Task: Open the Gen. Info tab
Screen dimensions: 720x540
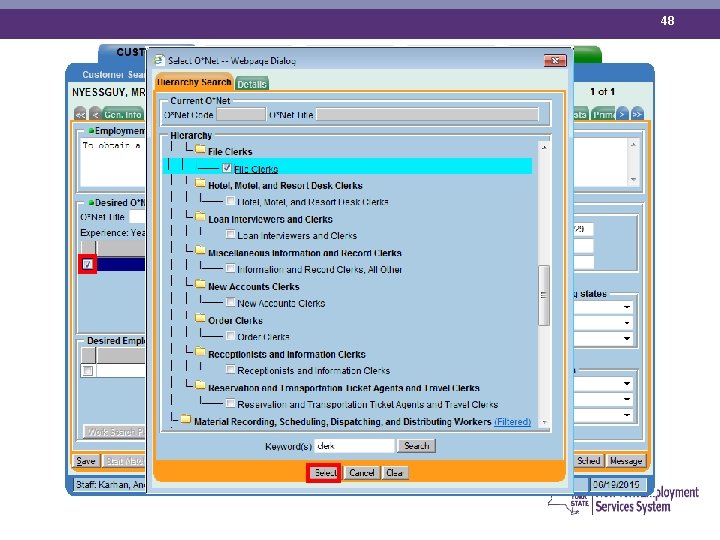Action: pos(123,114)
